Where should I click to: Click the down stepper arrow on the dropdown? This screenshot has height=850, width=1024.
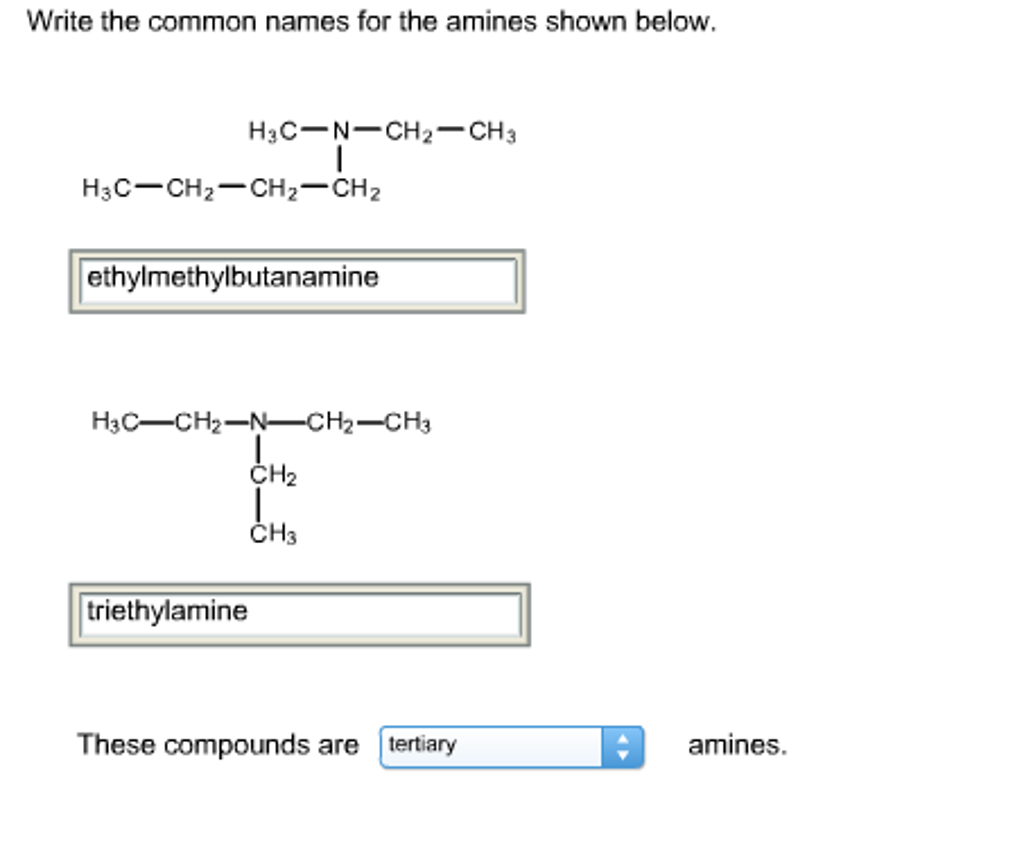click(x=624, y=752)
